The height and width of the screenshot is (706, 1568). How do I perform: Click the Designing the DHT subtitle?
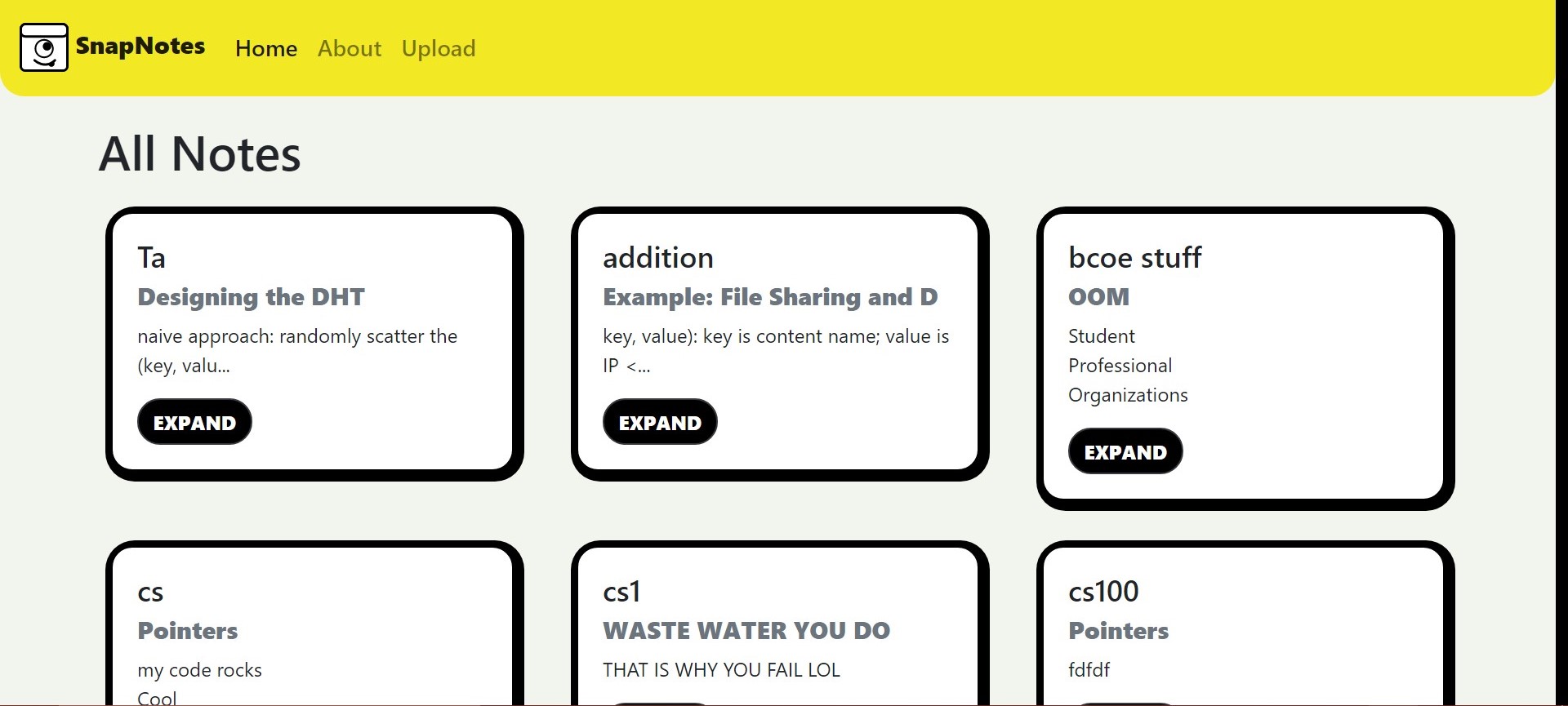[251, 297]
